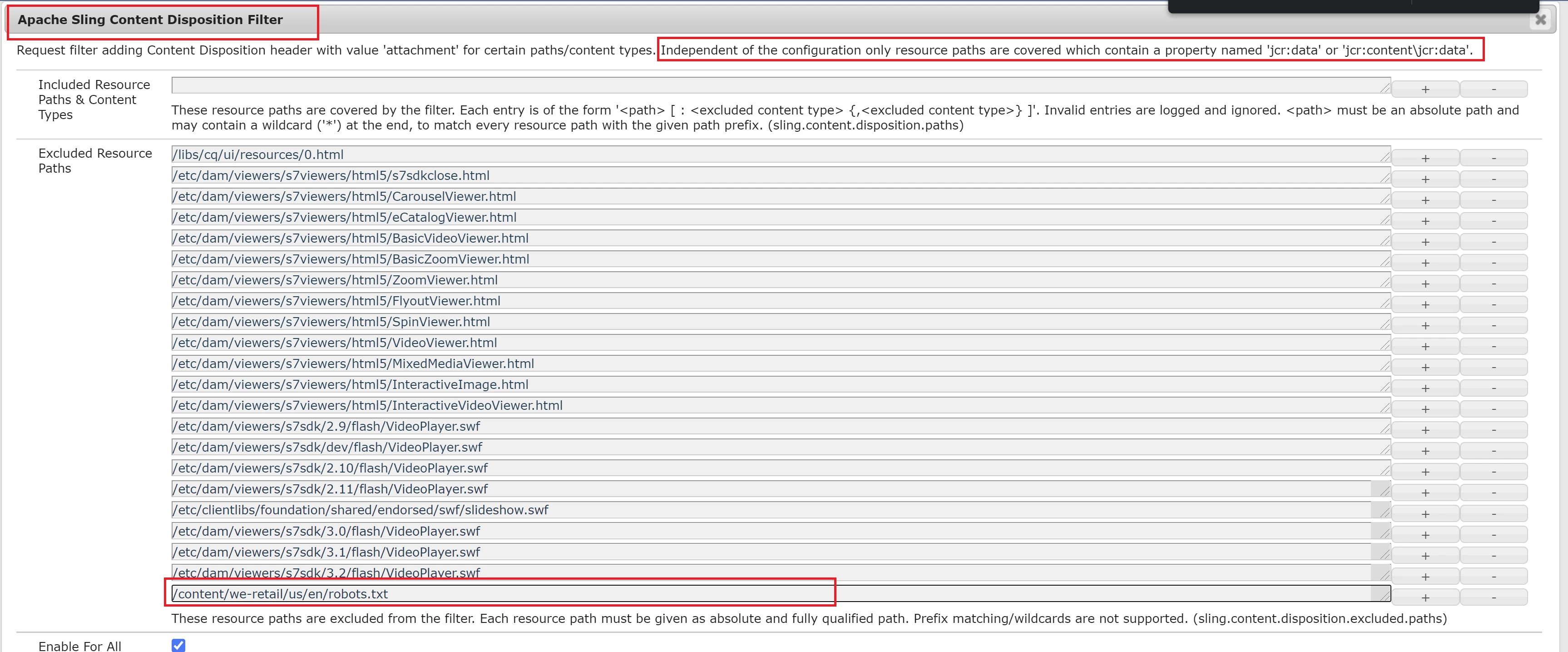Click minus next to Included Resource Paths field

pos(1493,90)
